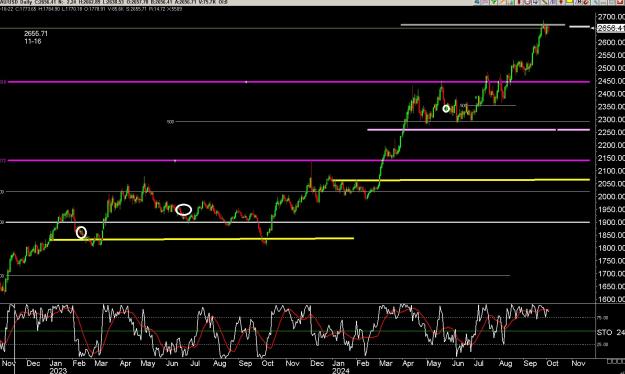Click the 2024 year label on time axis
Image resolution: width=625 pixels, height=374 pixels.
[340, 371]
